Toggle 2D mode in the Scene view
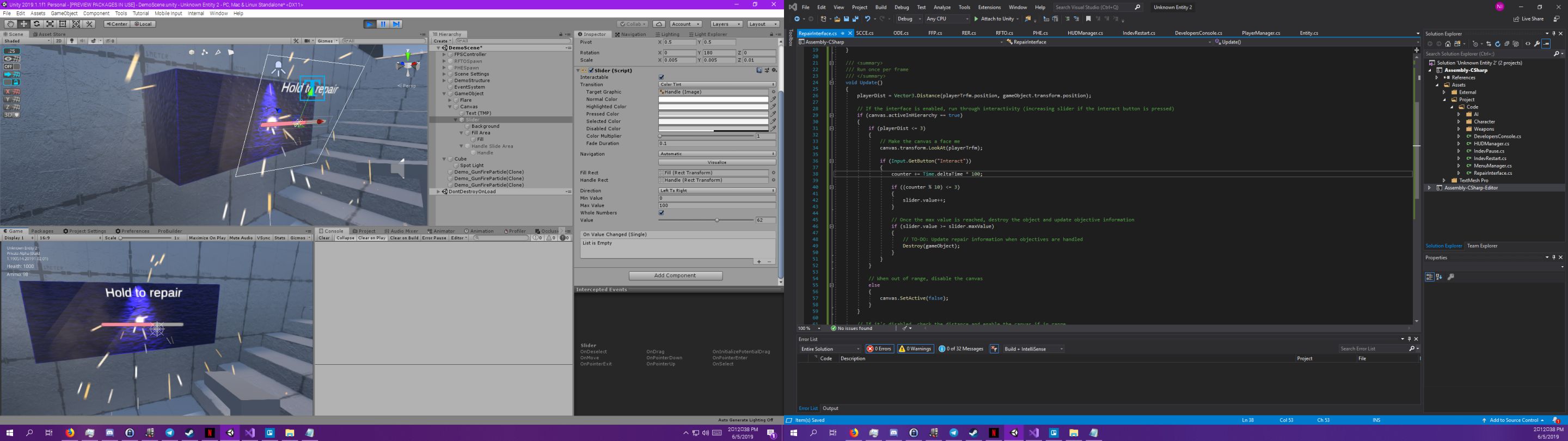Screen dimensions: 1568x441 pos(58,41)
